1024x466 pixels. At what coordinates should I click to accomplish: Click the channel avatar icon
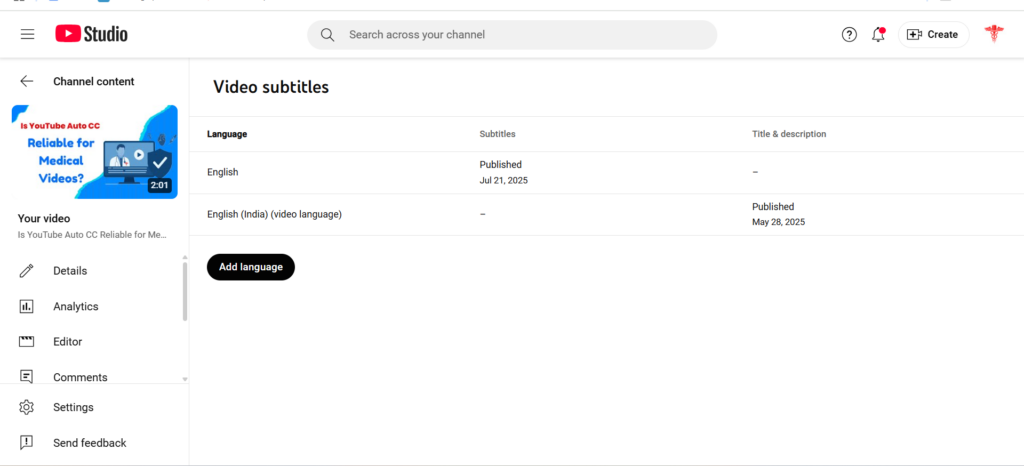tap(994, 34)
